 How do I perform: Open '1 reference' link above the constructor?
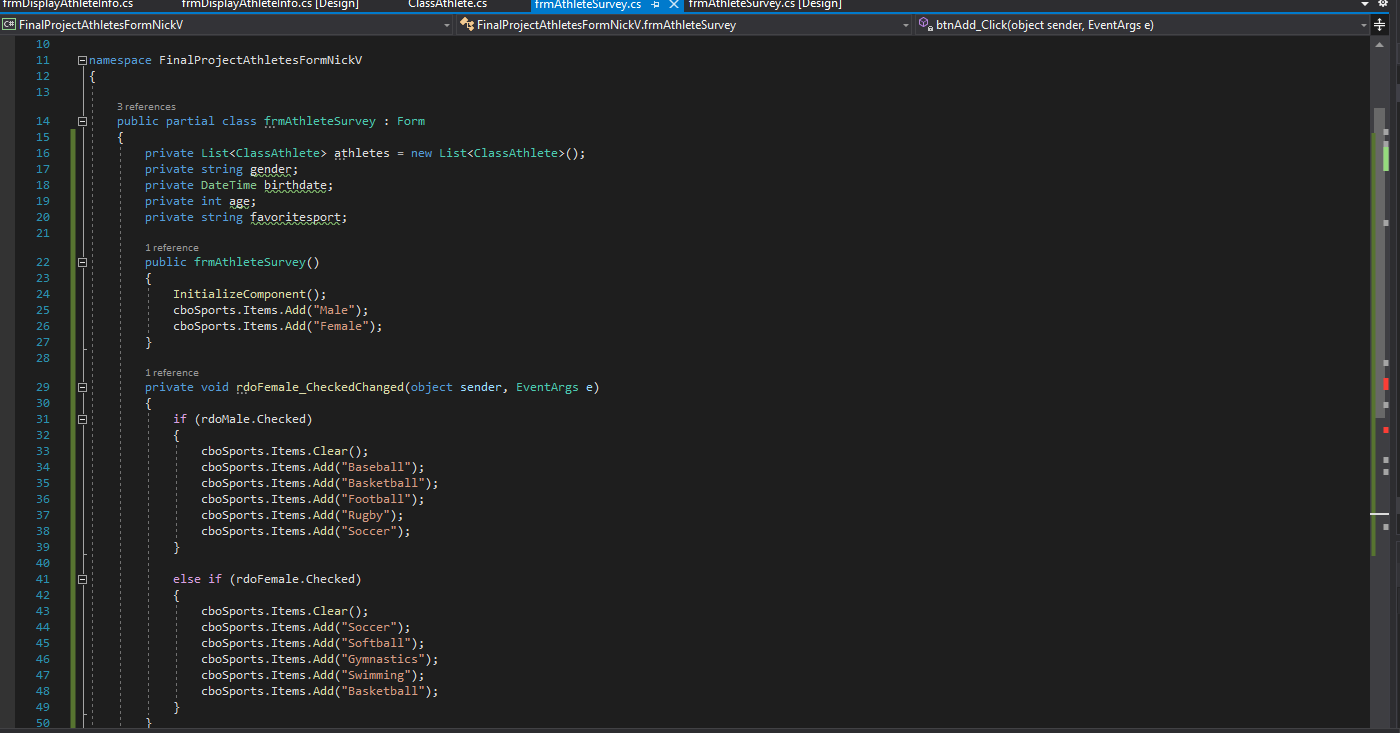[x=171, y=248]
